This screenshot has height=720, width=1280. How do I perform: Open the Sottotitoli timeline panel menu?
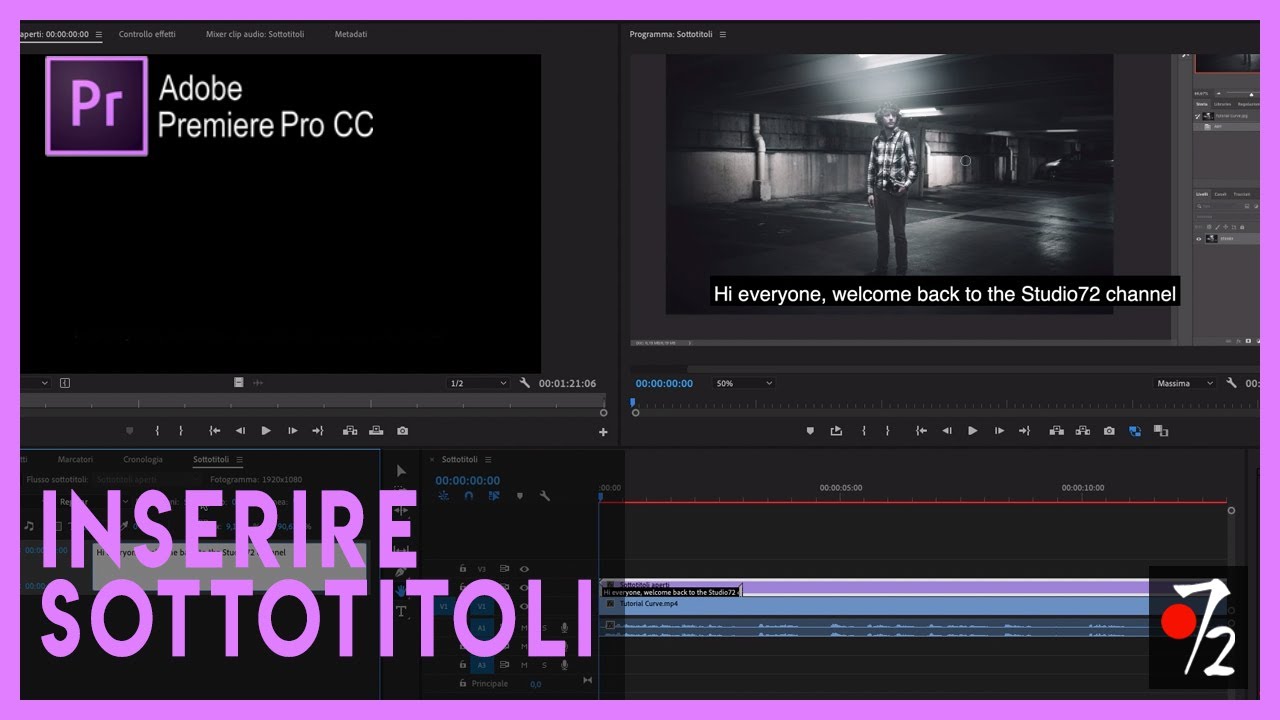pyautogui.click(x=488, y=459)
